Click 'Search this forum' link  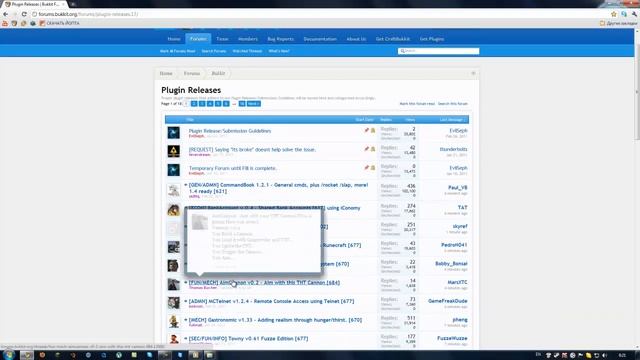pos(453,104)
